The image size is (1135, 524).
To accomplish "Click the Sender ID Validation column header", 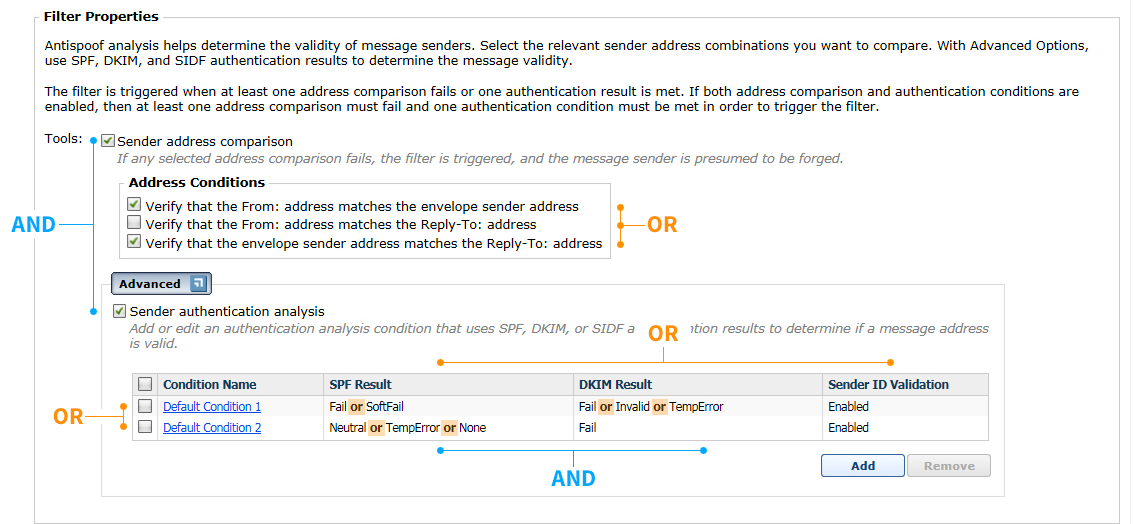I will pos(888,385).
